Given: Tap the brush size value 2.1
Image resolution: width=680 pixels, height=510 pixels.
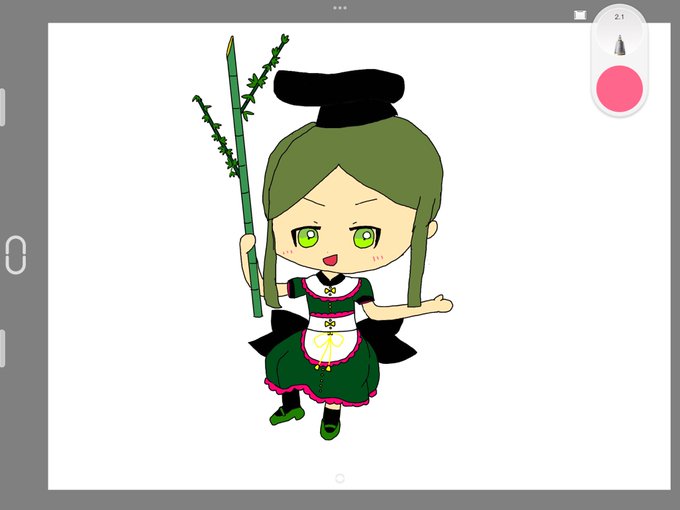Looking at the screenshot, I should [619, 17].
